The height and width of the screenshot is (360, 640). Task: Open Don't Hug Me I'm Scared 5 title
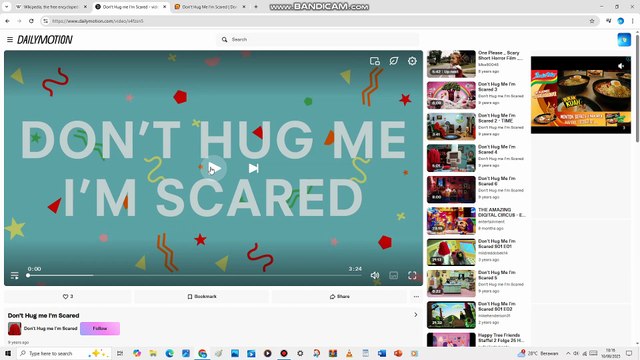(x=497, y=275)
